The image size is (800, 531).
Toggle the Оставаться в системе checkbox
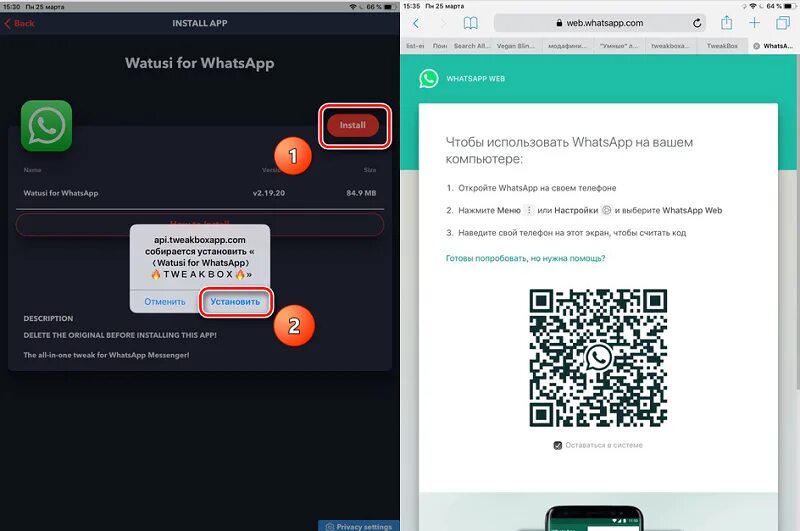coord(558,445)
